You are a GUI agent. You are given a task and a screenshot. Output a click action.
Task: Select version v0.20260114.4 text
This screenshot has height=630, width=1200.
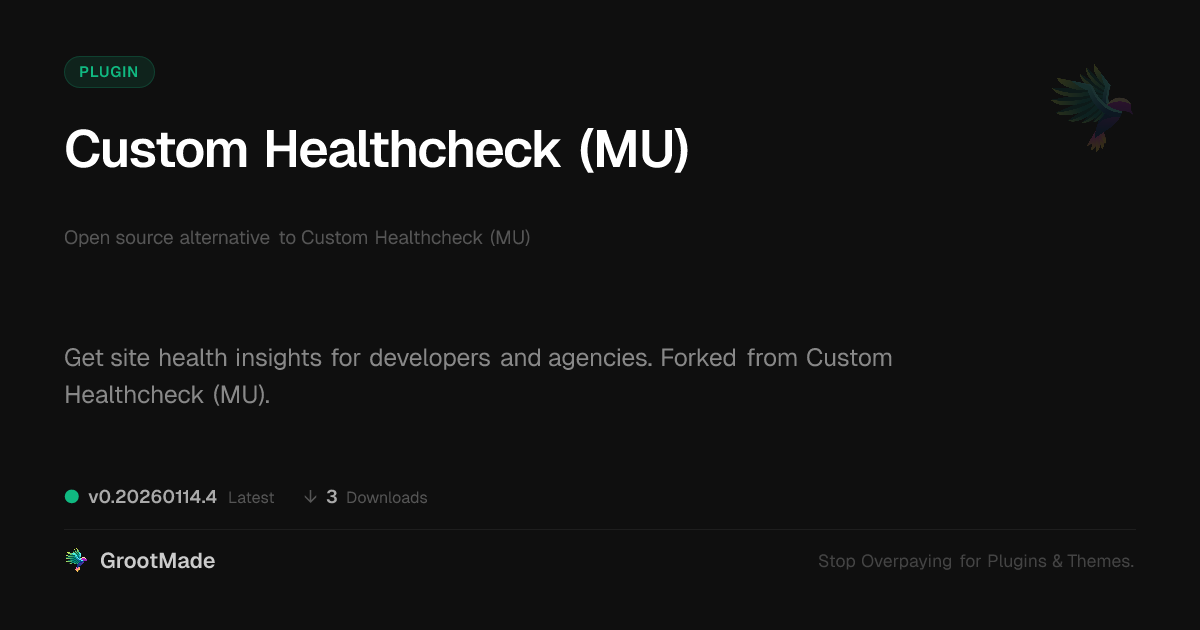[x=152, y=497]
